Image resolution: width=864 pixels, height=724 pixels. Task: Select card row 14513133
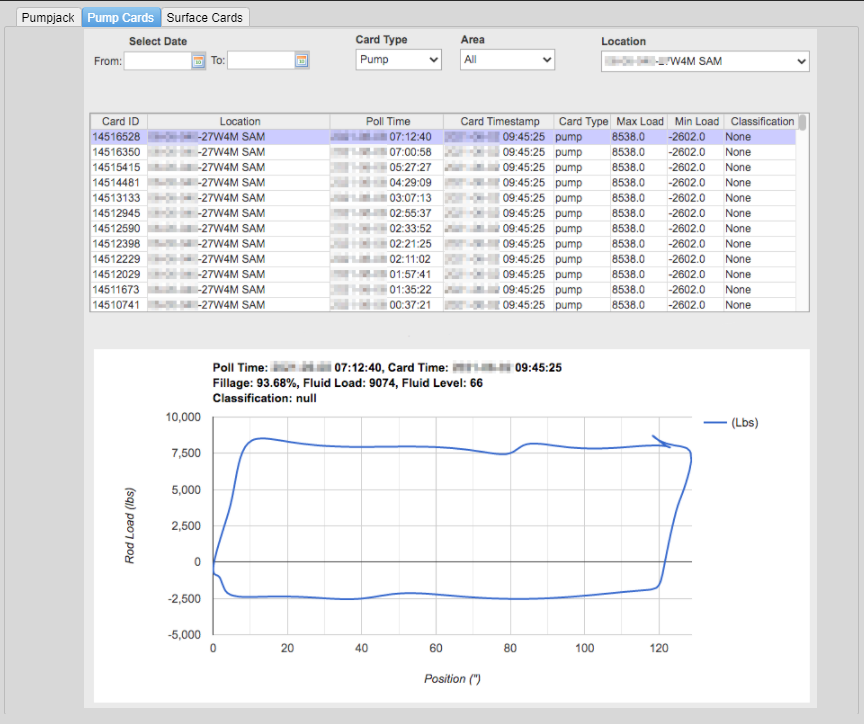[444, 198]
